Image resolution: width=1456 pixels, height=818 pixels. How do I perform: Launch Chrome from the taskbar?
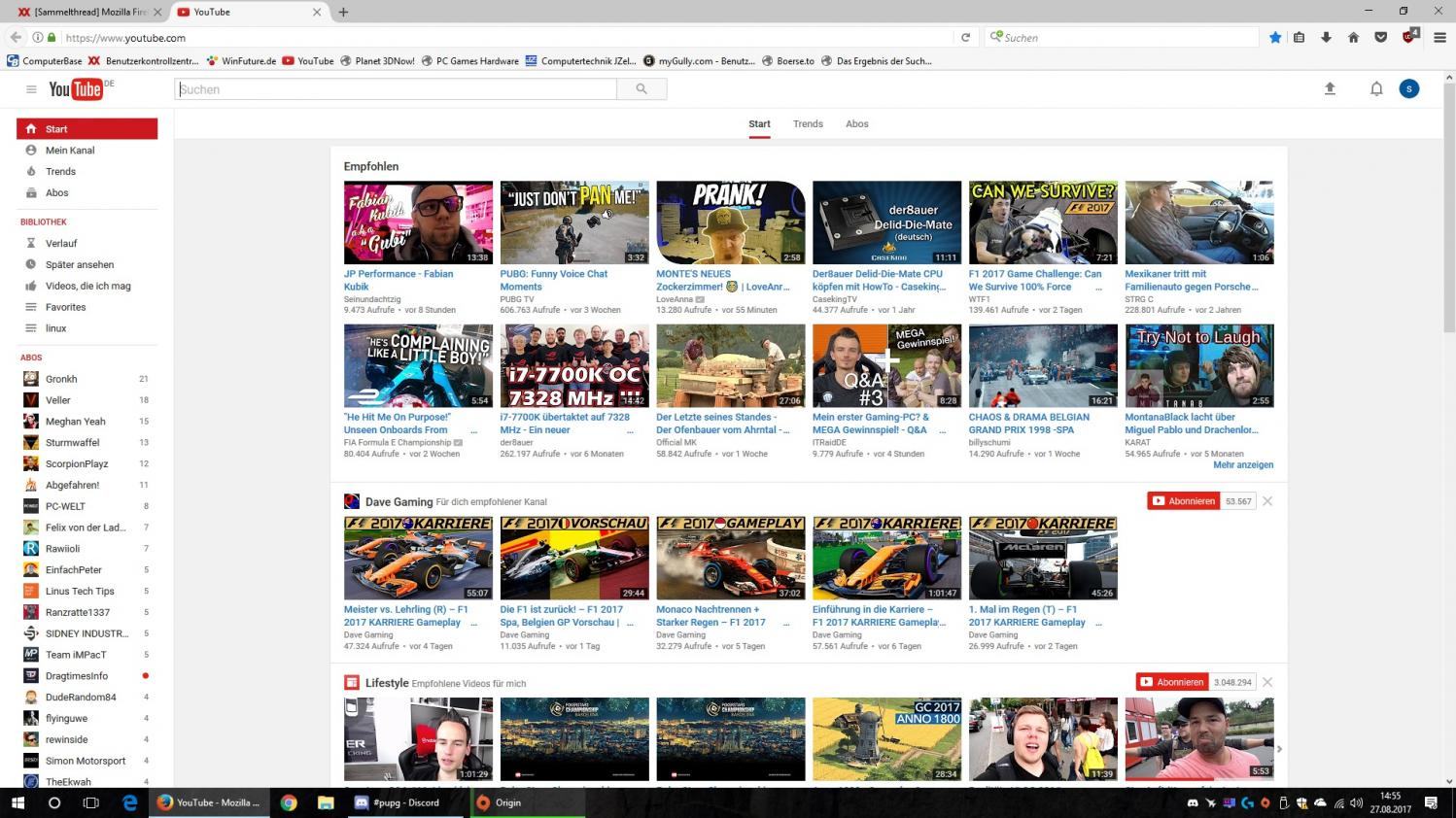point(288,803)
